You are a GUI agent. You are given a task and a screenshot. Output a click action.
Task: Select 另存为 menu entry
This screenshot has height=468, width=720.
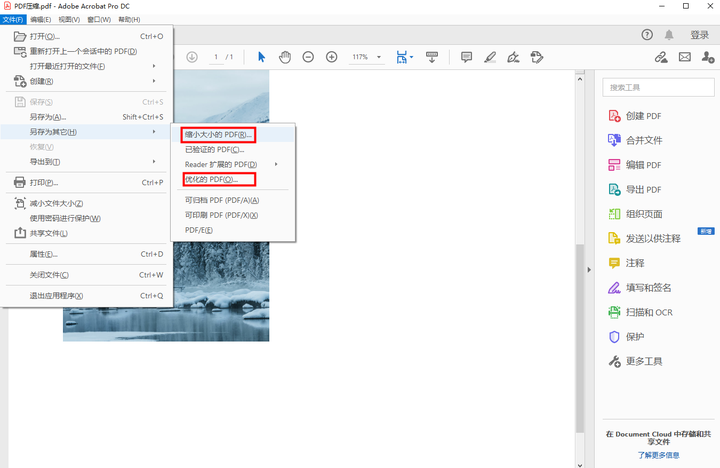coord(87,117)
